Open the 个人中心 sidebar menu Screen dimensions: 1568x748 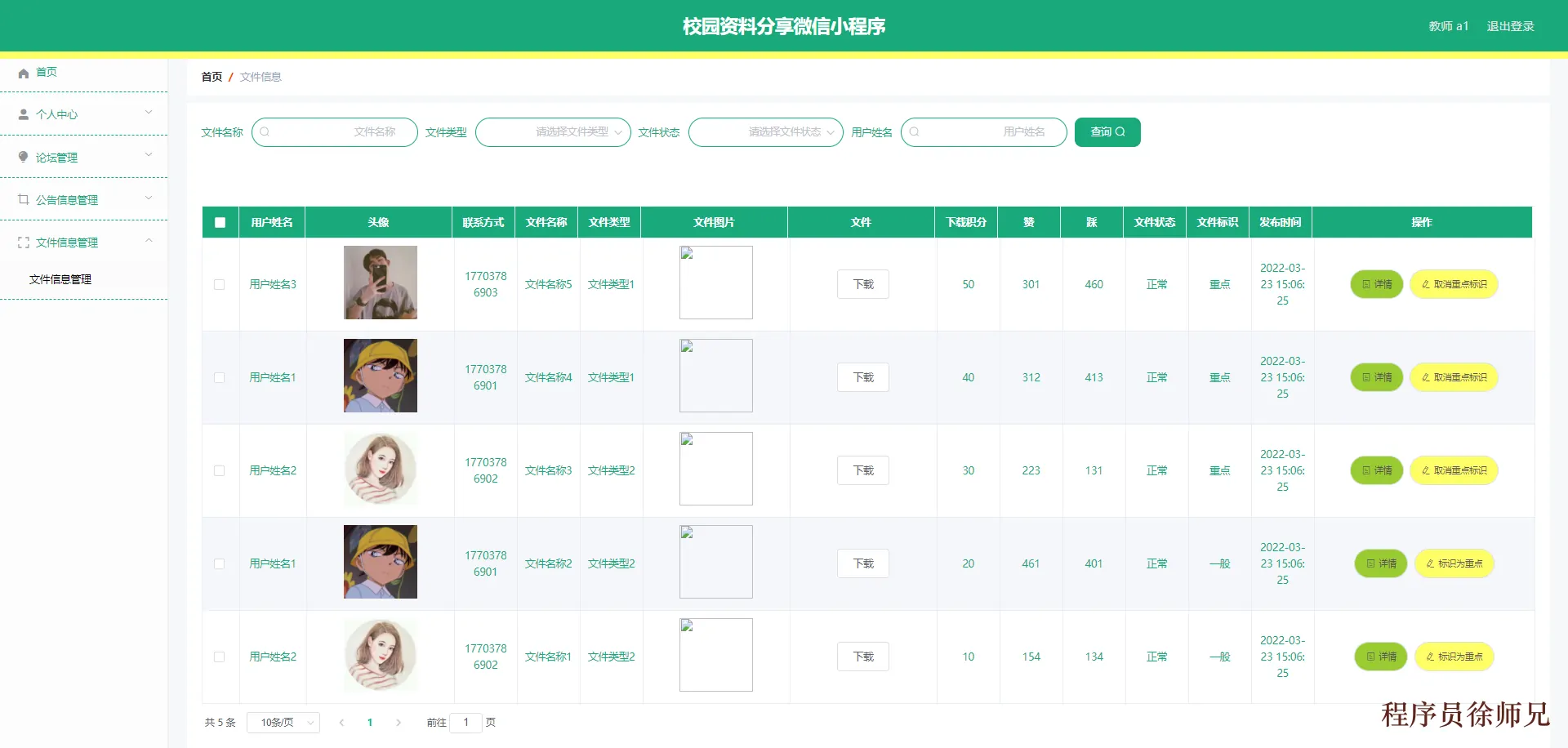click(83, 115)
